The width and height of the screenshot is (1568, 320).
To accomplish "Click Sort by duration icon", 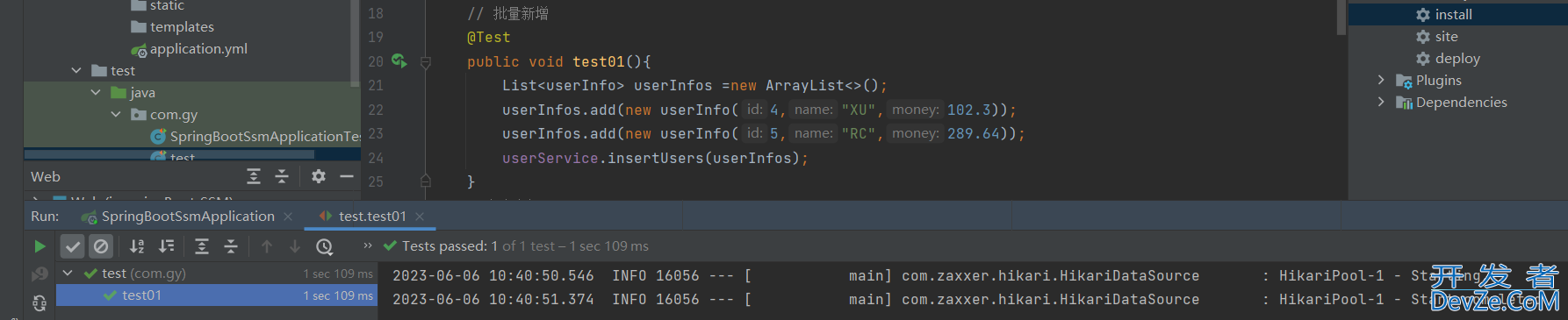I will point(166,246).
